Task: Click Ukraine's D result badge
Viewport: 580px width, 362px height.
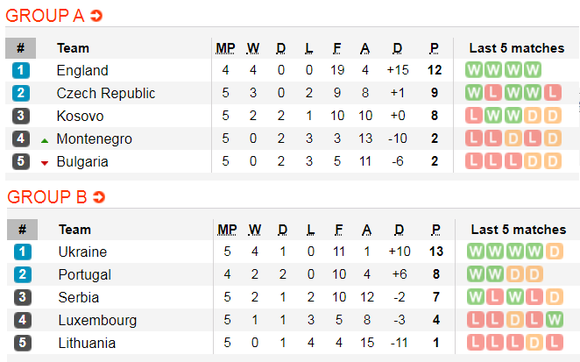Action: click(x=554, y=251)
